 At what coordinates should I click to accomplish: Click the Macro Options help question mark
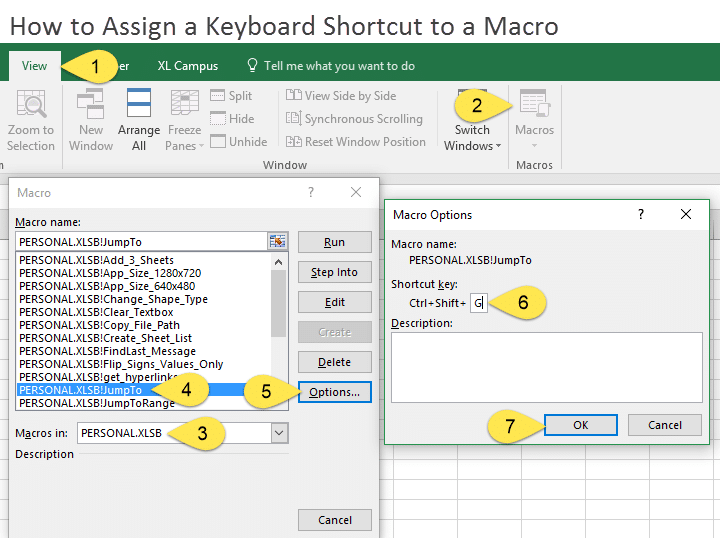(x=640, y=214)
